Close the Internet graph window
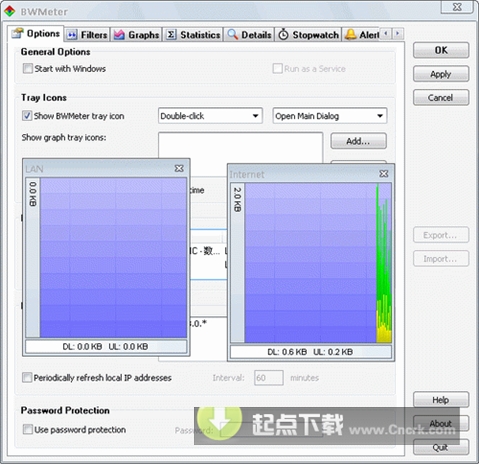The height and width of the screenshot is (464, 479). [384, 174]
